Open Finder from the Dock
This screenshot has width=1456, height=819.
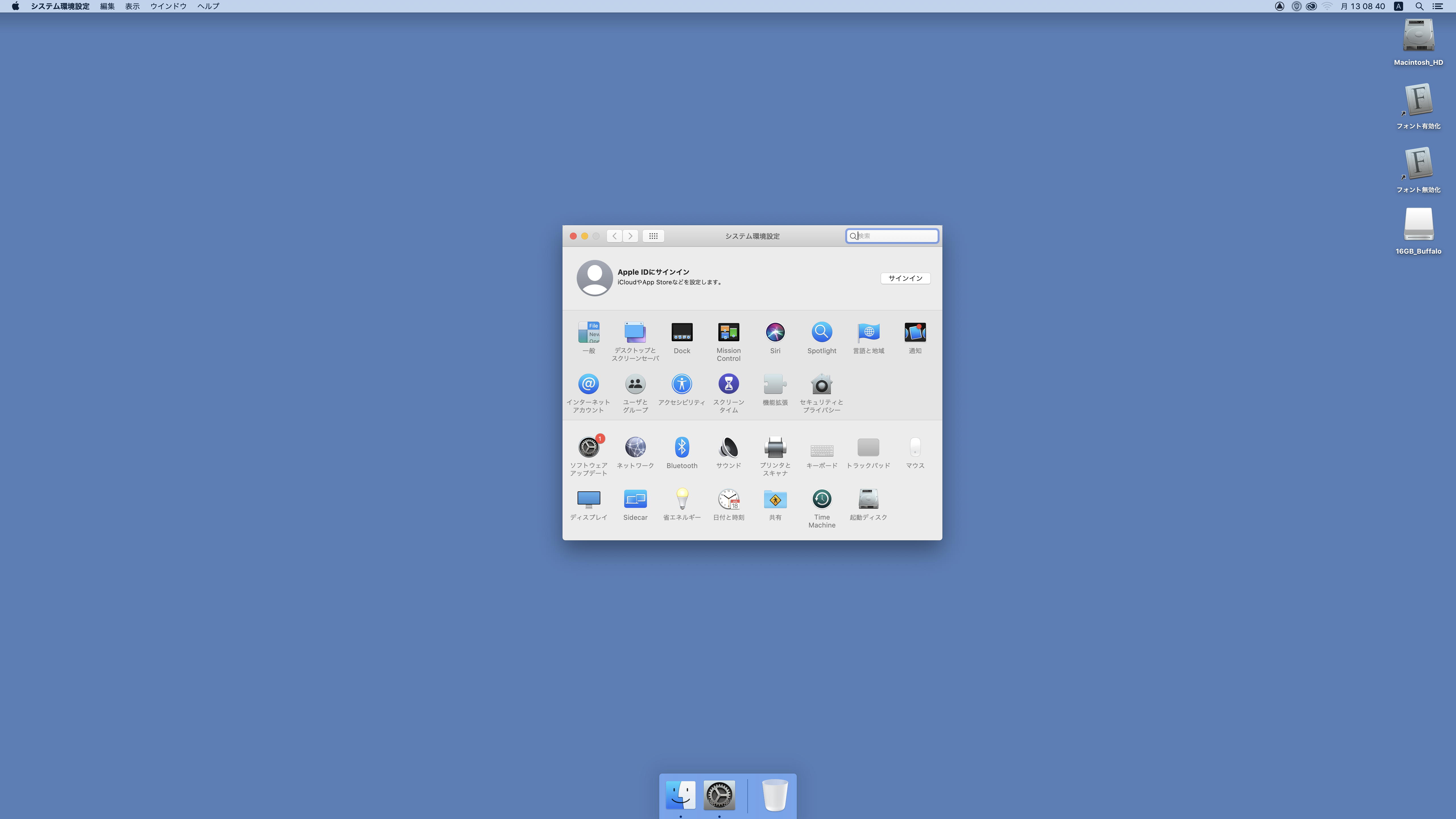pos(681,795)
